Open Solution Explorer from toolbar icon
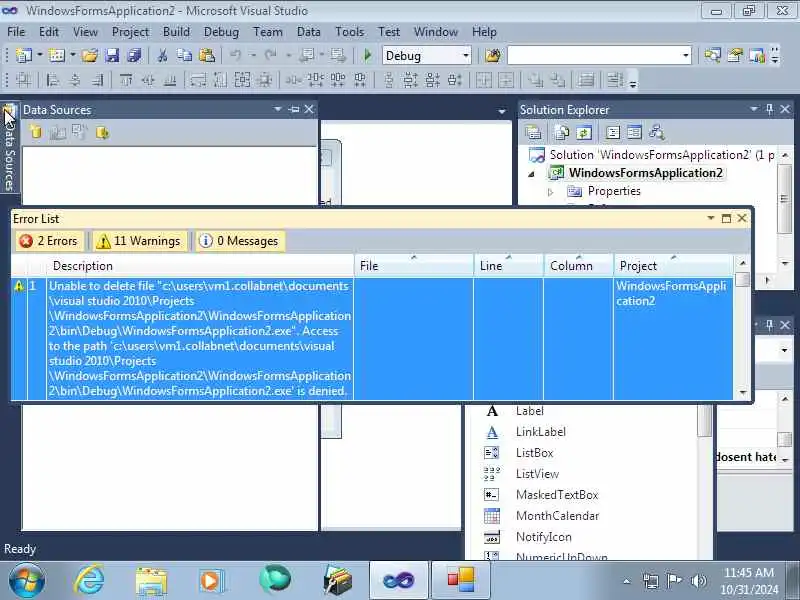800x600 pixels. click(x=712, y=55)
